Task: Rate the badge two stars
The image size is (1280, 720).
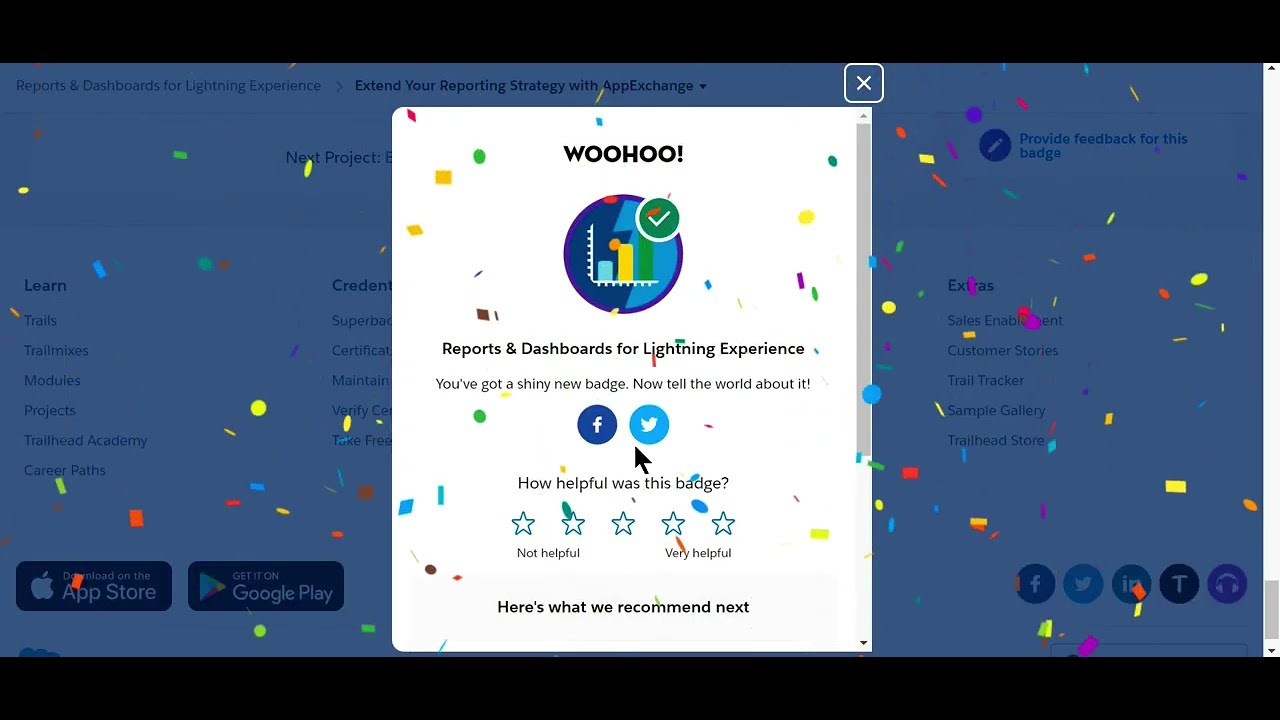Action: click(x=573, y=523)
